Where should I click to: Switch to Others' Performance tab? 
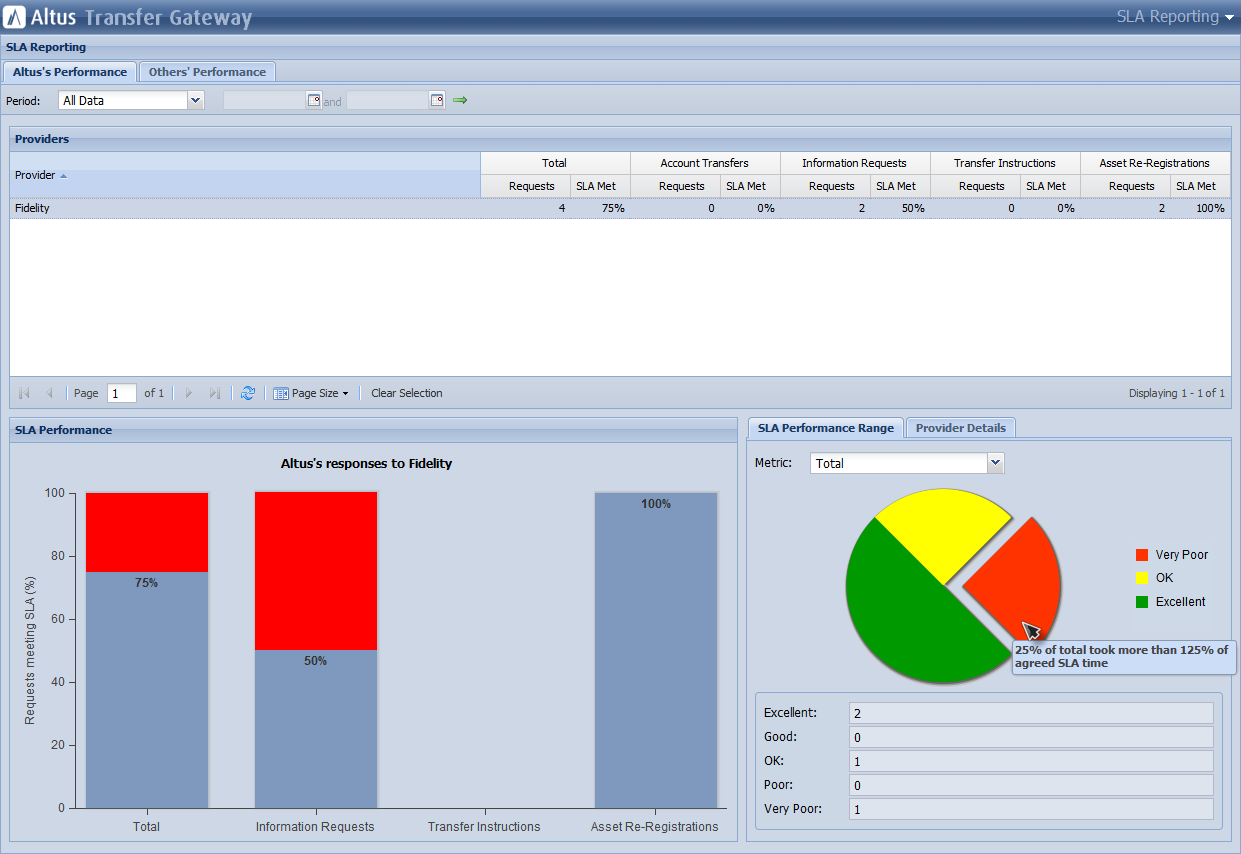(207, 72)
